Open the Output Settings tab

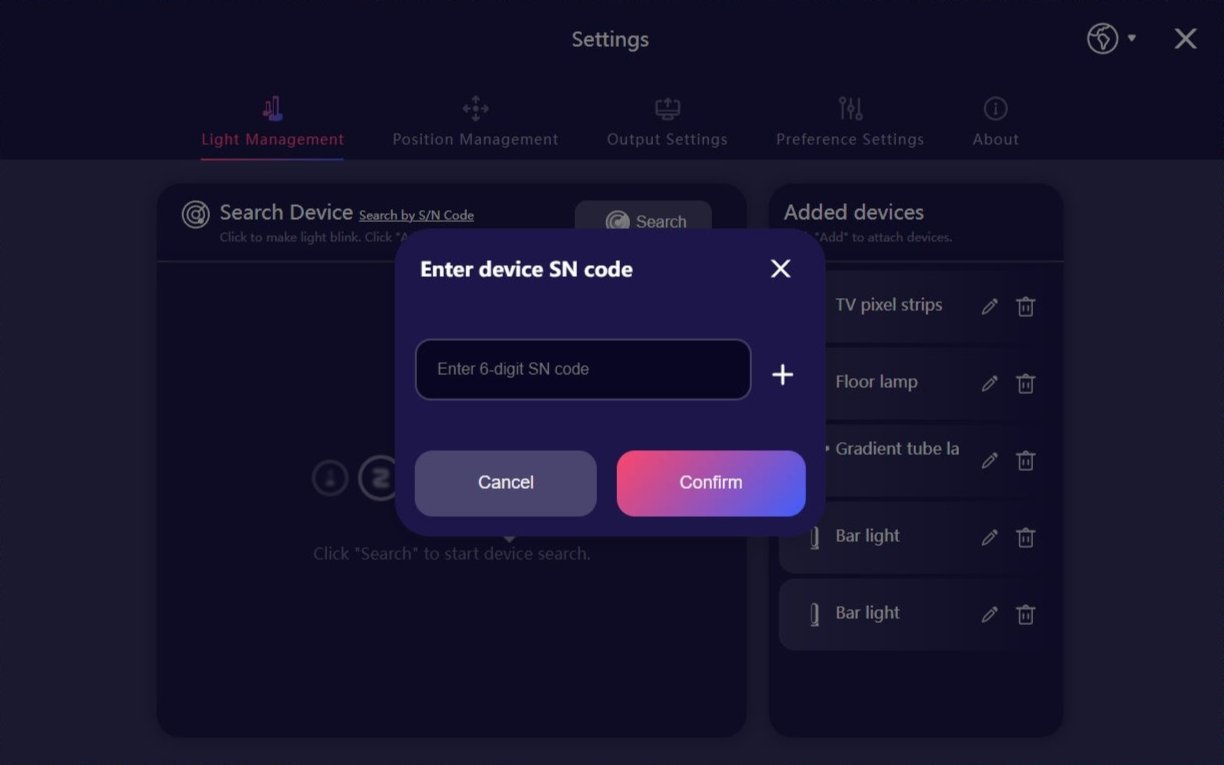pyautogui.click(x=667, y=122)
